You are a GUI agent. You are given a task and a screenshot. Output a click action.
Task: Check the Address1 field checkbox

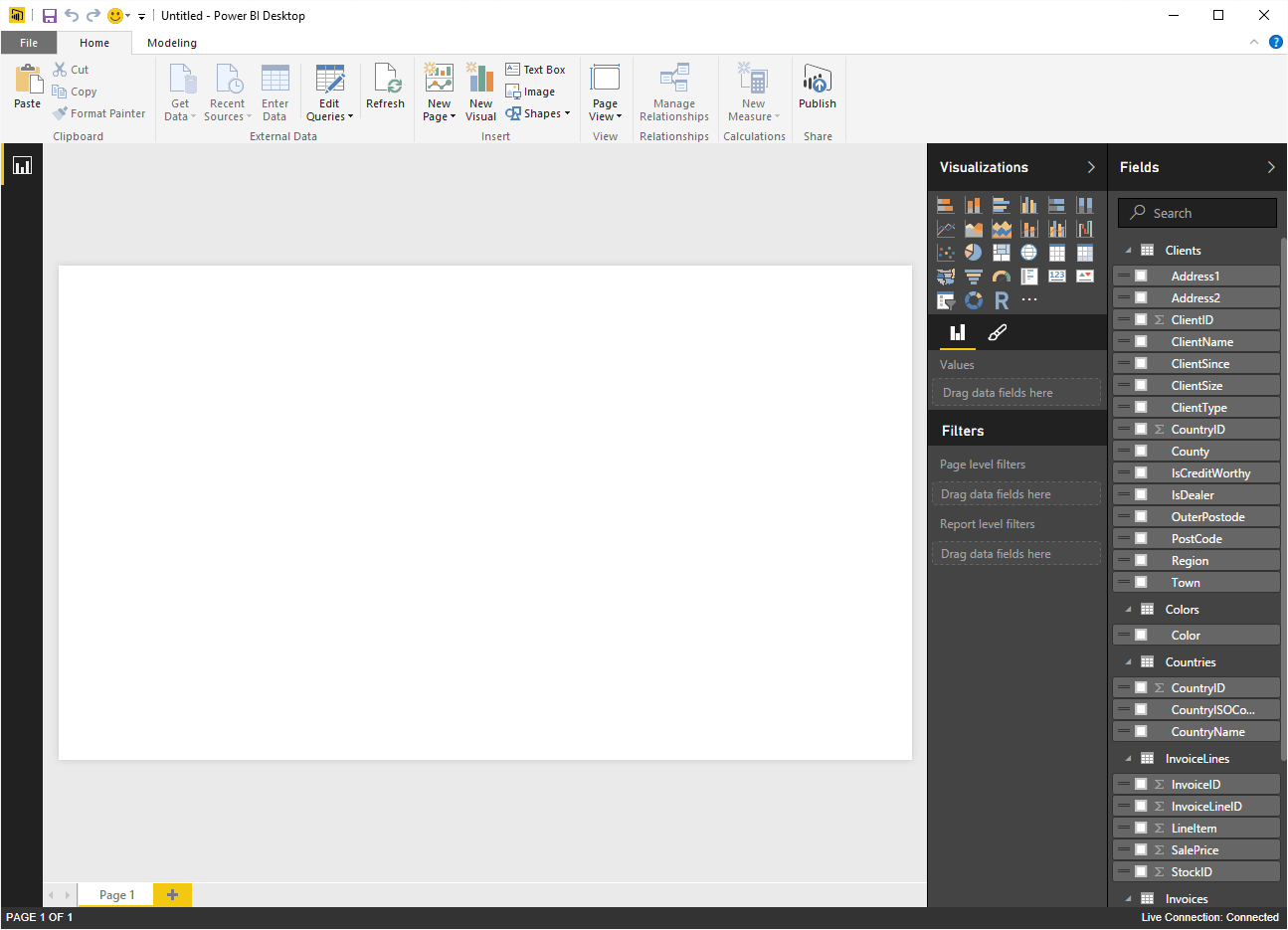pos(1142,276)
